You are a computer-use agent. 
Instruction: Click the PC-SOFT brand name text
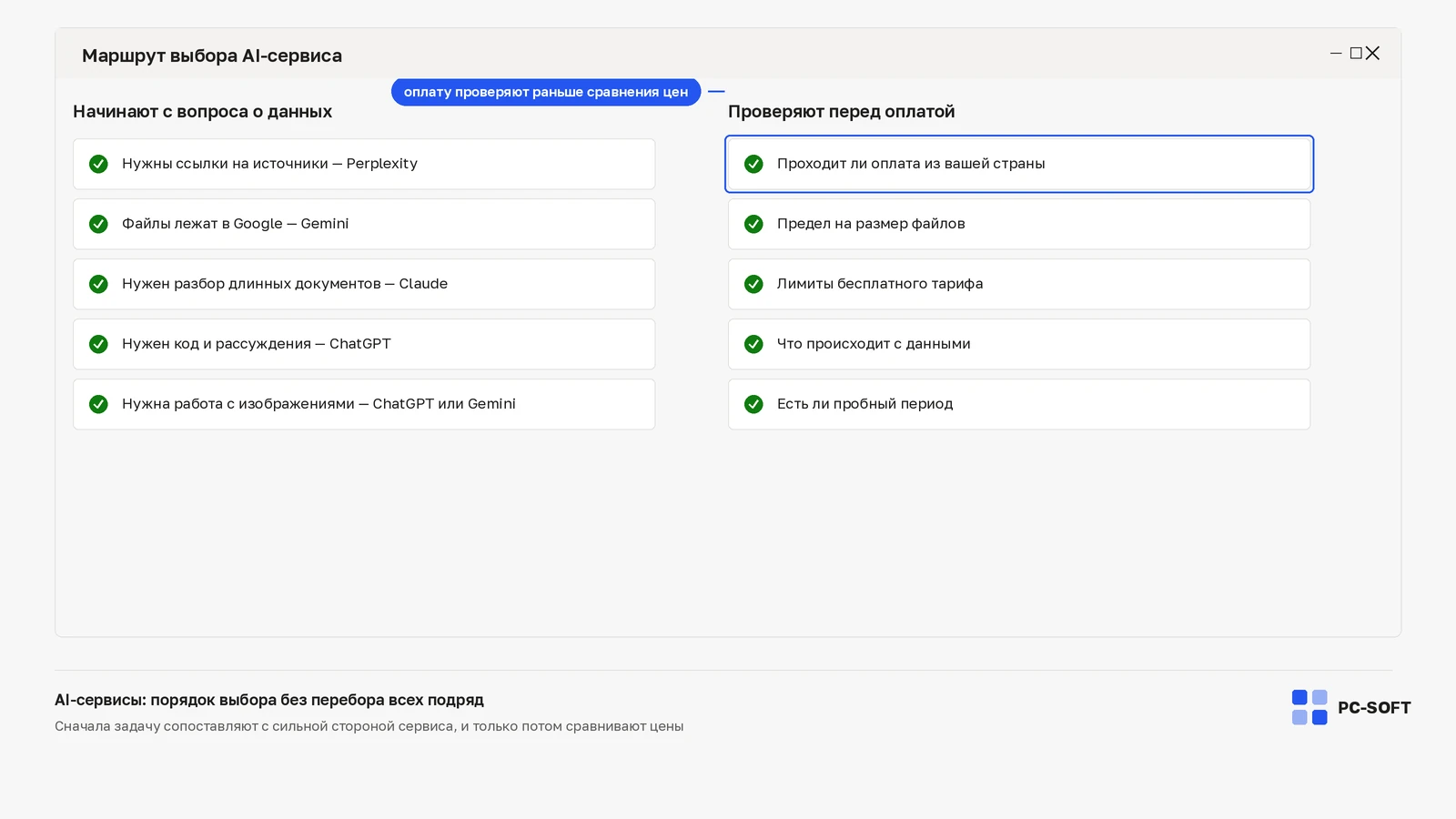tap(1374, 708)
